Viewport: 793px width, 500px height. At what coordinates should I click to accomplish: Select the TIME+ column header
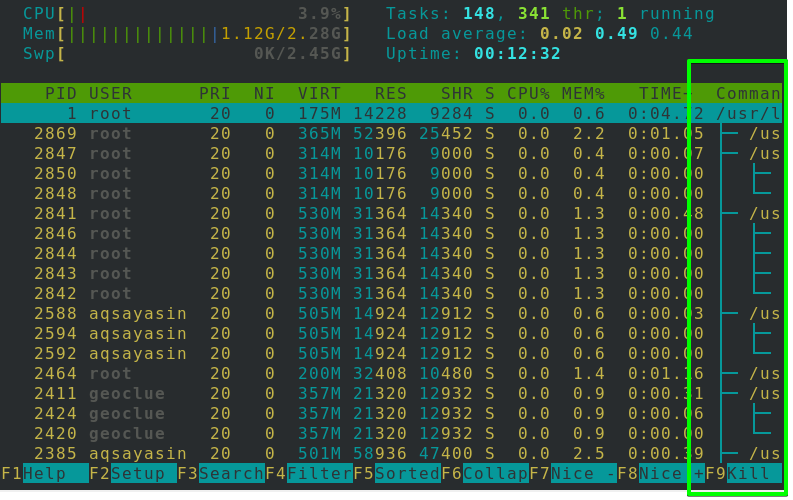click(664, 93)
